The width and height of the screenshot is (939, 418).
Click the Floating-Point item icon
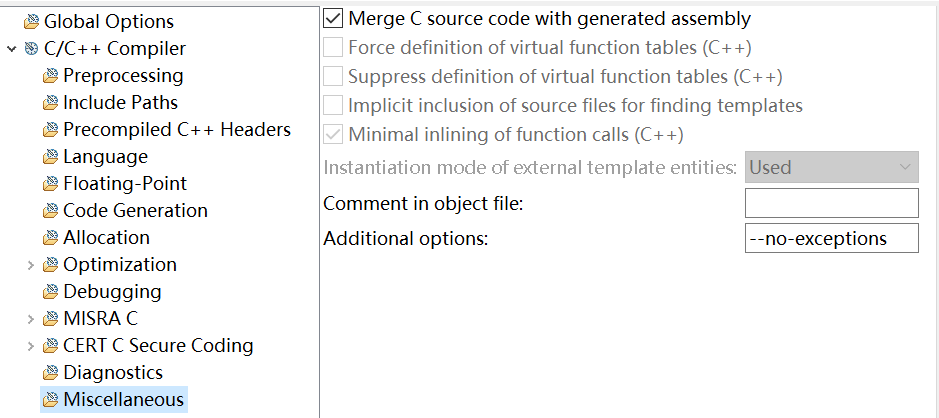point(50,184)
